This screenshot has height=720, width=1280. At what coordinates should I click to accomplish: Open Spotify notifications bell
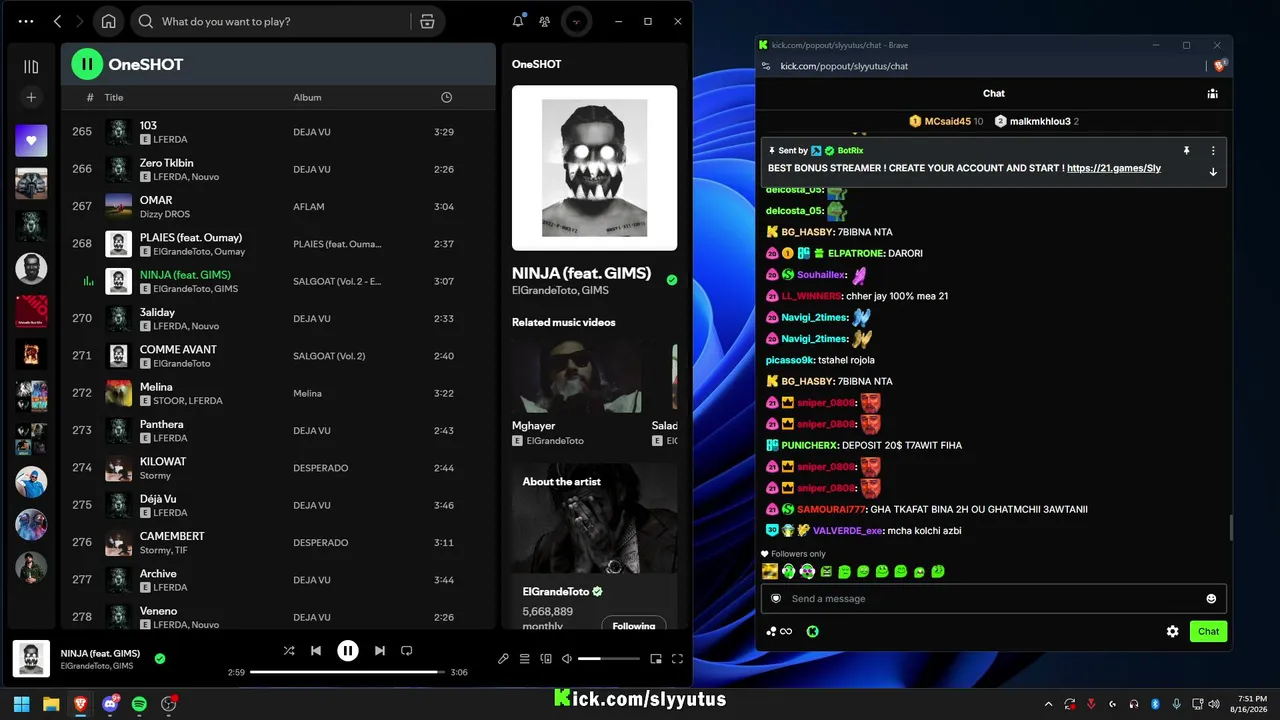point(518,21)
